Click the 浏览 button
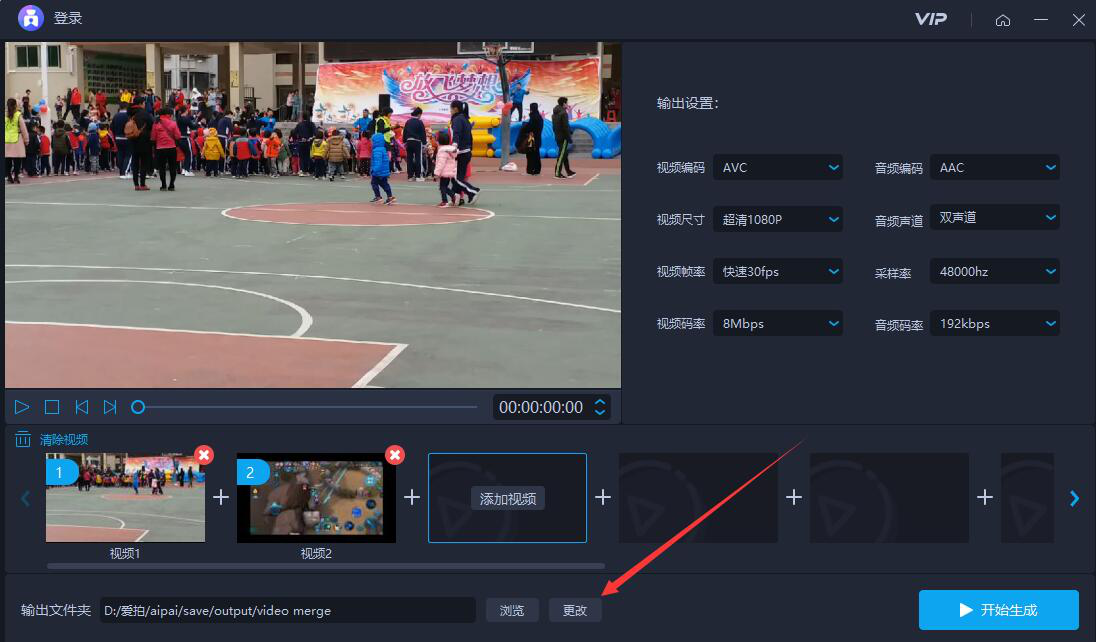 512,611
